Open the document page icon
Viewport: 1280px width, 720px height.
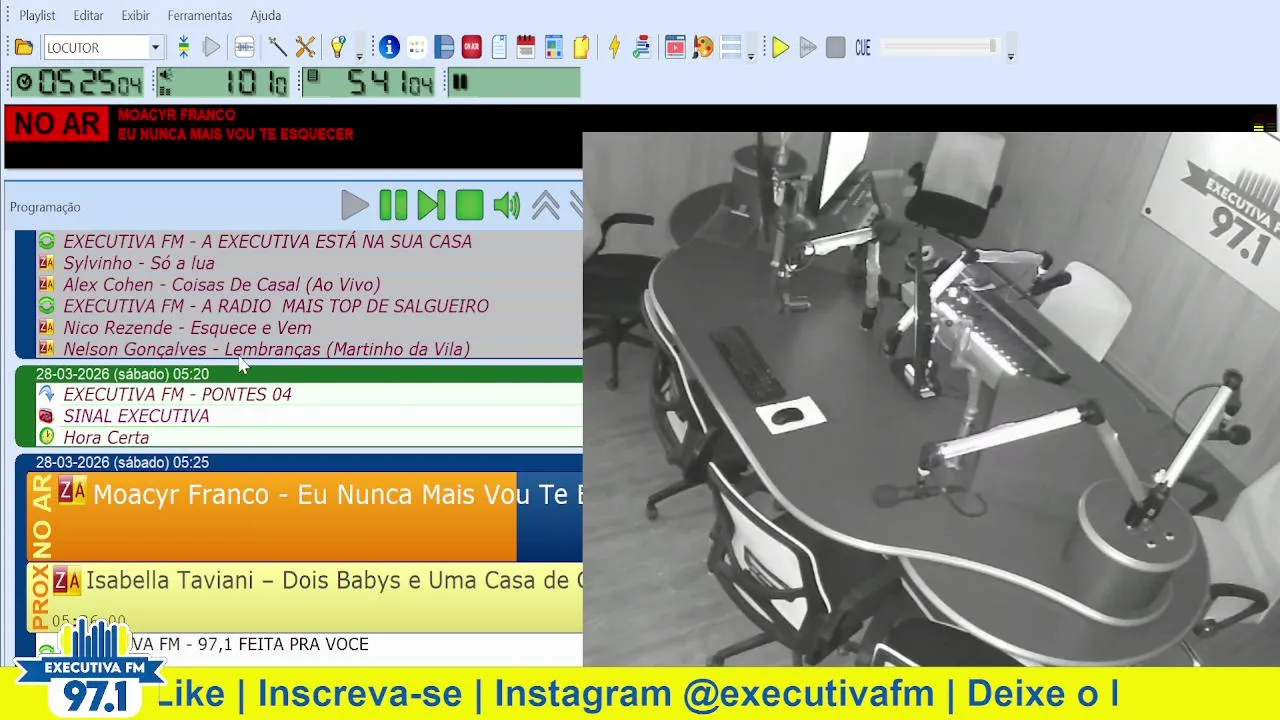click(x=499, y=47)
